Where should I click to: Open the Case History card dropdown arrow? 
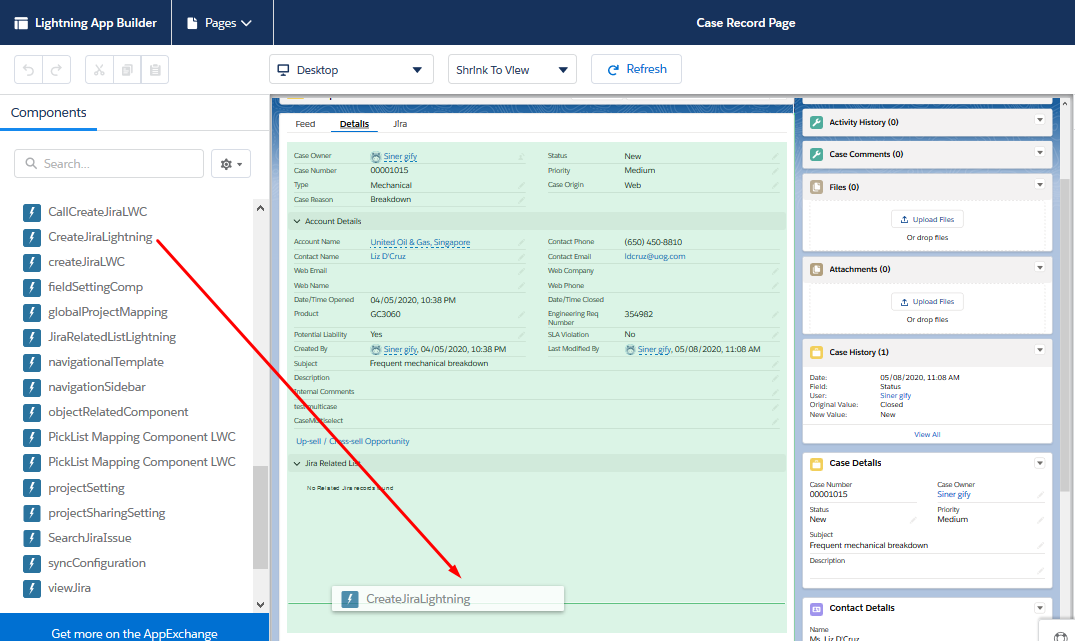click(1039, 350)
